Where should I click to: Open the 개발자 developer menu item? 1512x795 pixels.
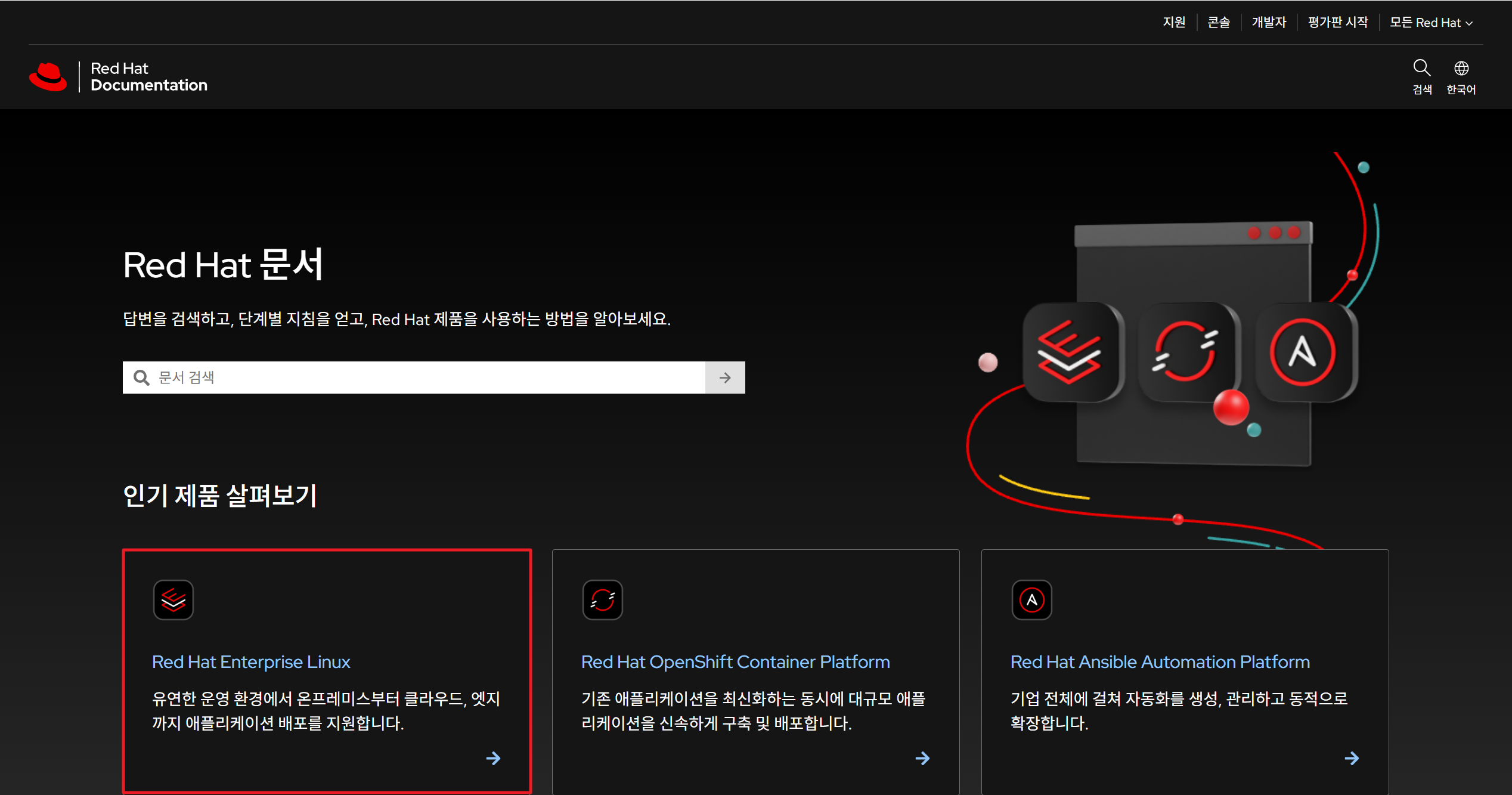tap(1269, 23)
